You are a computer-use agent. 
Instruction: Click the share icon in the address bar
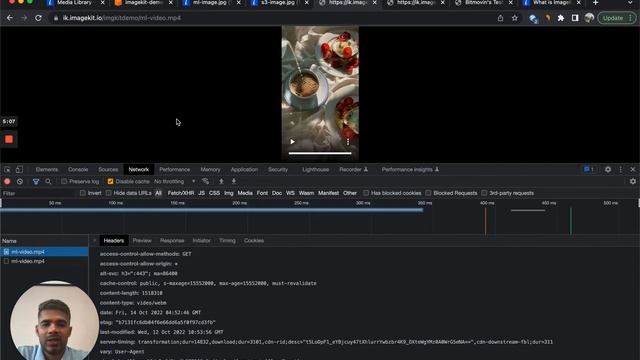500,18
